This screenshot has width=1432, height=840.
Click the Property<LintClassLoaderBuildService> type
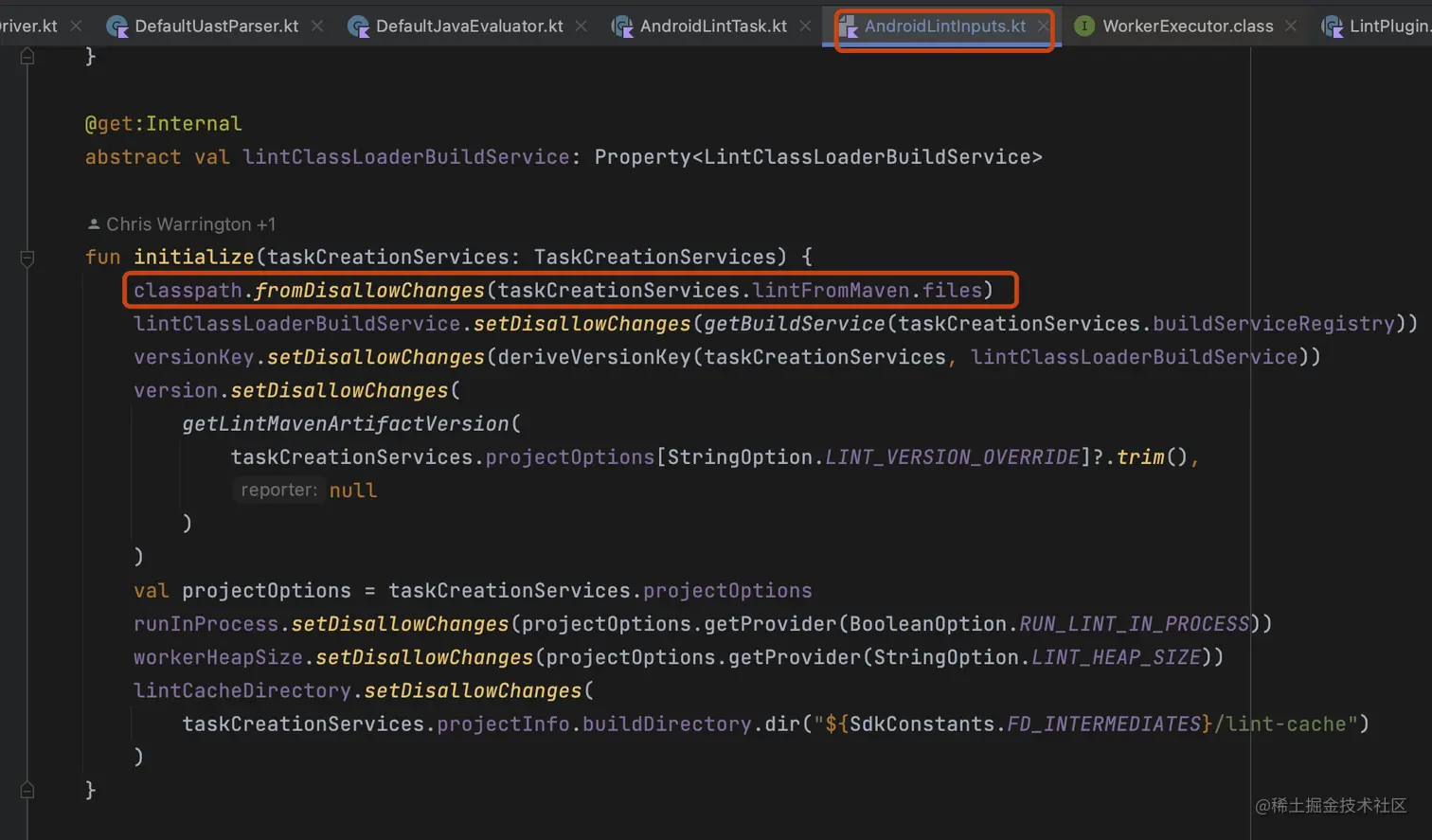point(818,157)
